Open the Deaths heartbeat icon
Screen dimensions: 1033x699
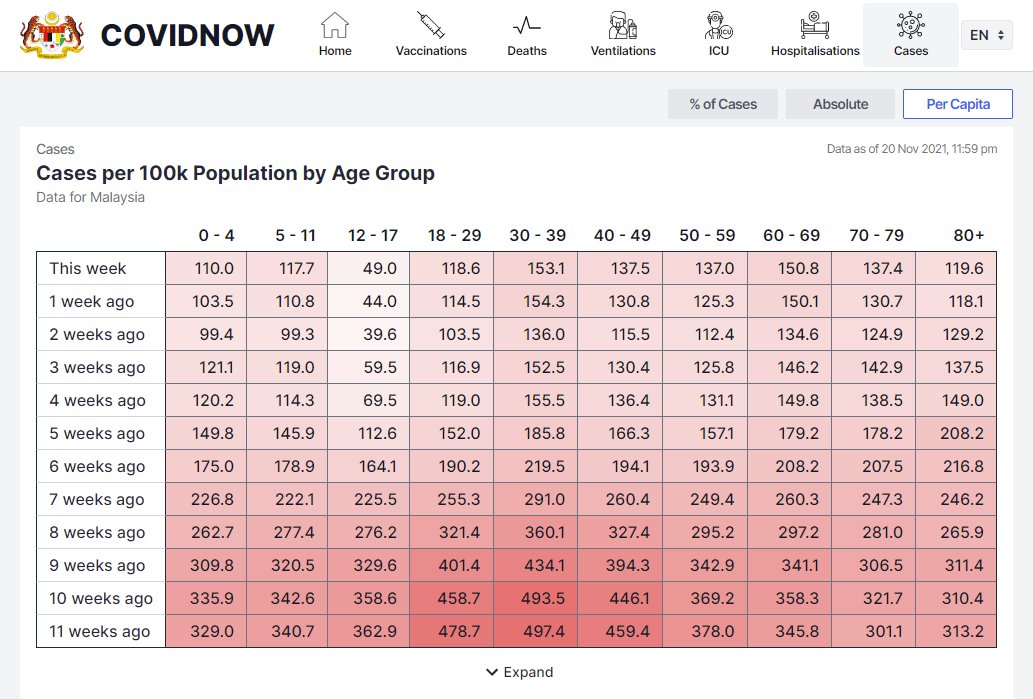tap(527, 25)
